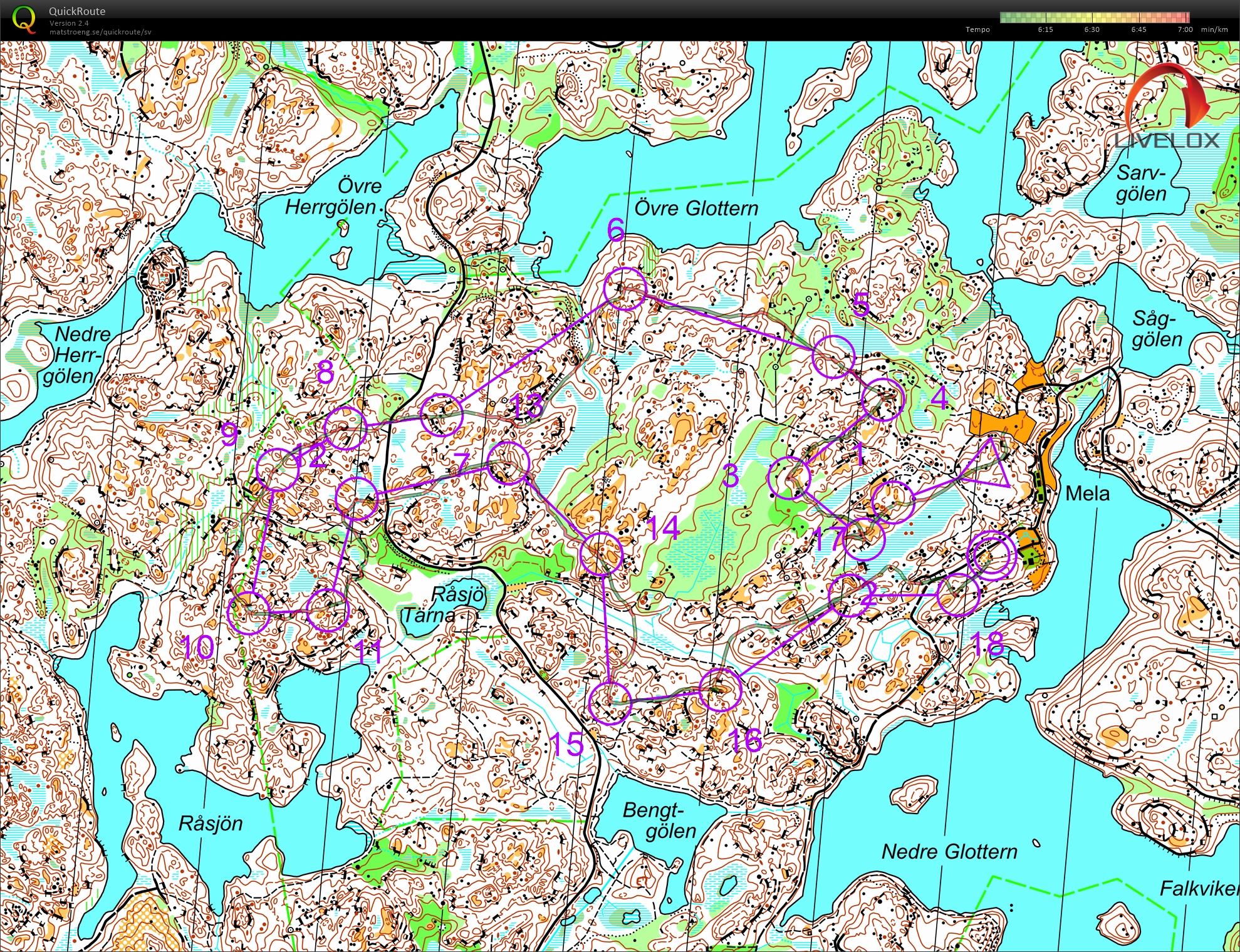The width and height of the screenshot is (1240, 952).
Task: Click the 'Råsjön' lake name
Action: point(211,823)
